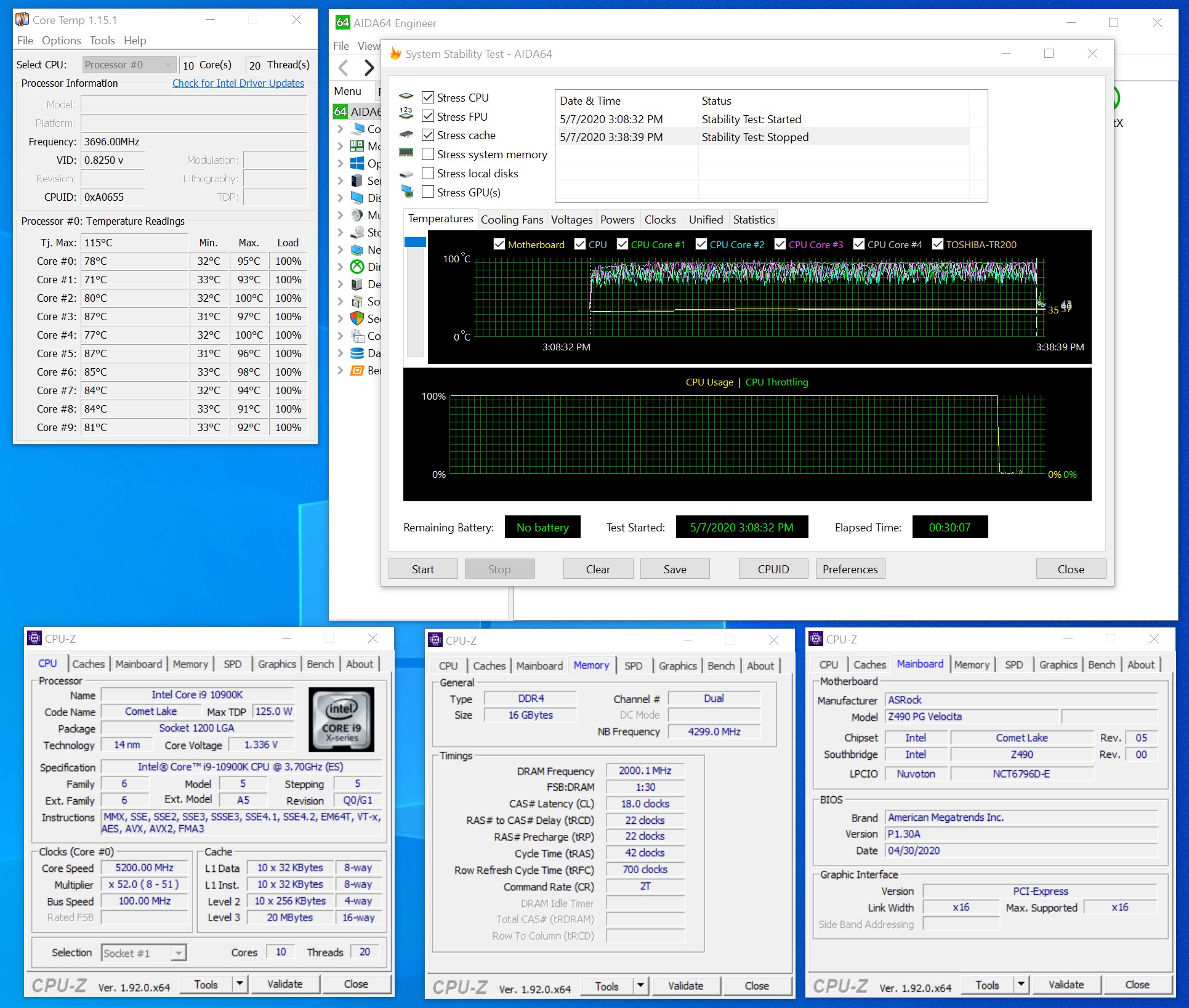Click the Devices tree node icon
1189x1008 pixels.
pyautogui.click(x=357, y=284)
